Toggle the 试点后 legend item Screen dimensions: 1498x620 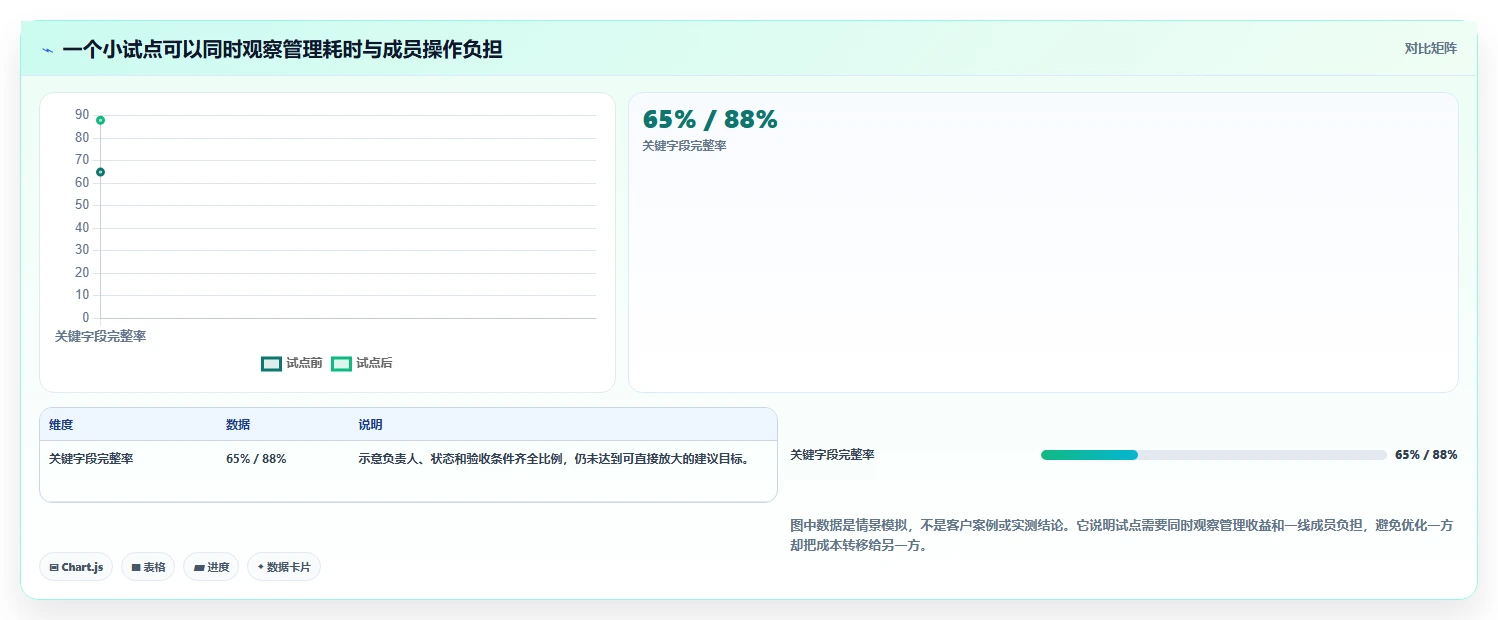(362, 363)
